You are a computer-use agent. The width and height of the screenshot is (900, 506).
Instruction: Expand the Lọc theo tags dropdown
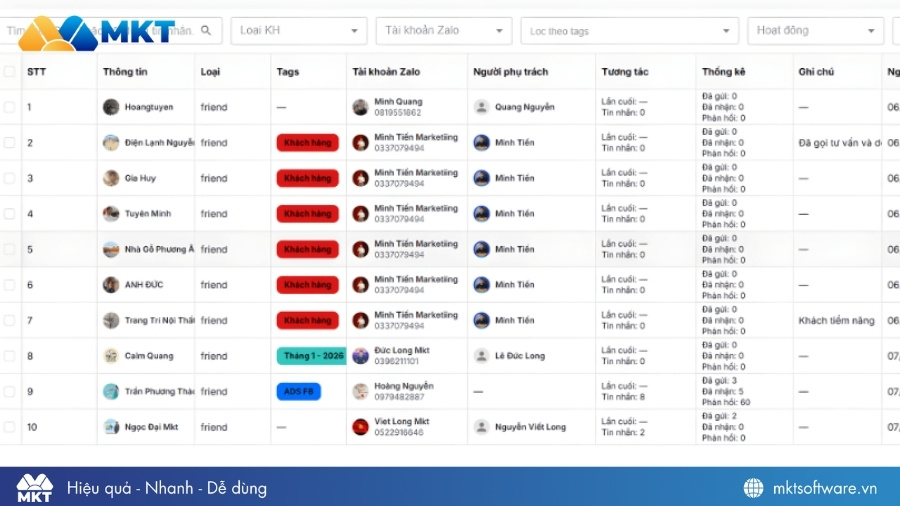(629, 31)
